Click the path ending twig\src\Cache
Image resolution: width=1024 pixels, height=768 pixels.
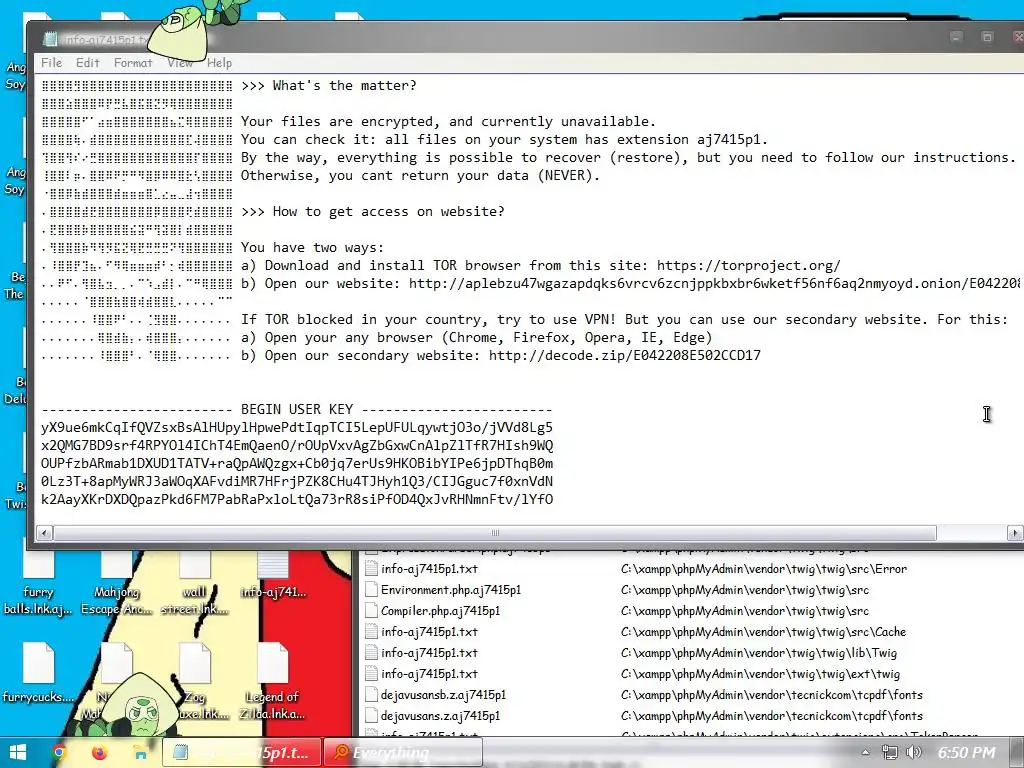(x=763, y=632)
